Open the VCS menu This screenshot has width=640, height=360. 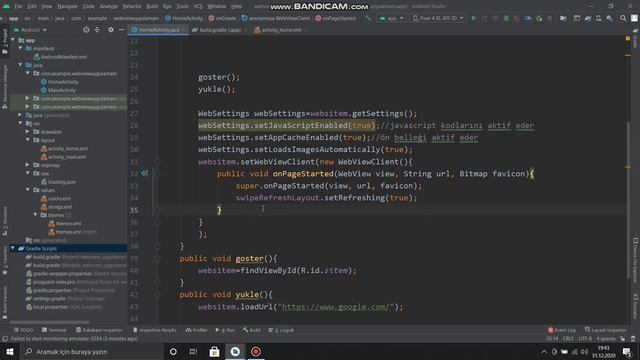coord(198,6)
